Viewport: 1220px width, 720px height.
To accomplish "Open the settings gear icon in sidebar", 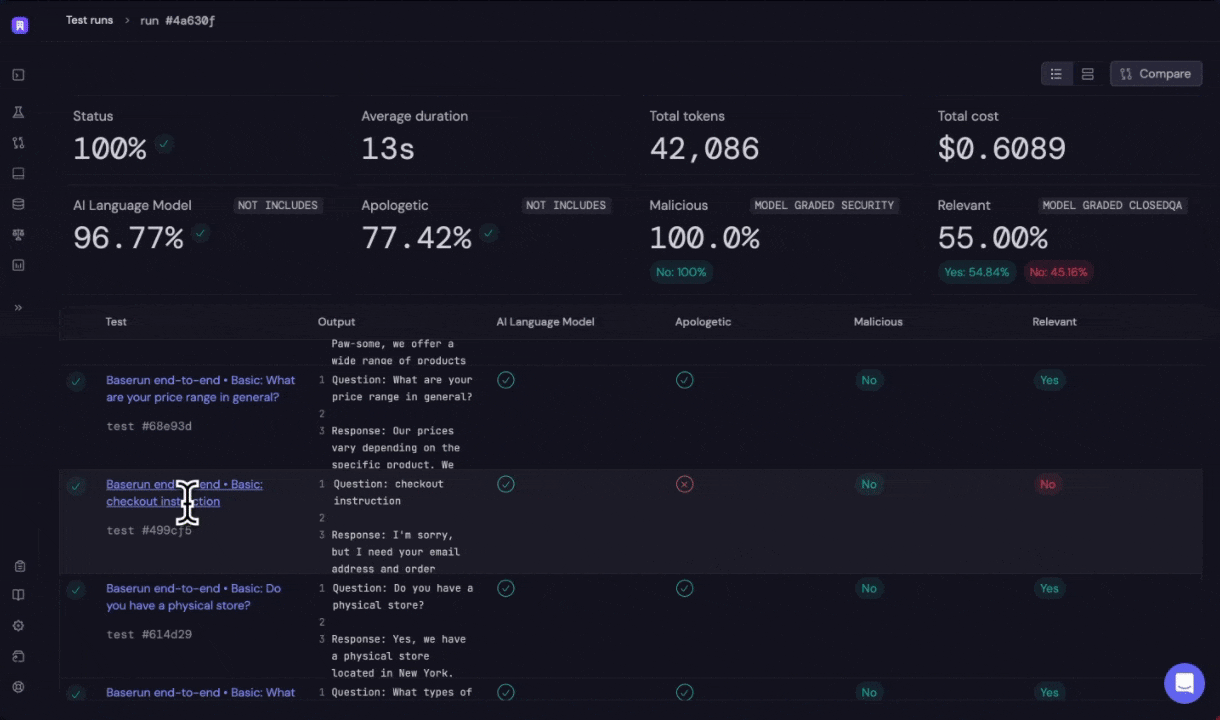I will point(18,625).
